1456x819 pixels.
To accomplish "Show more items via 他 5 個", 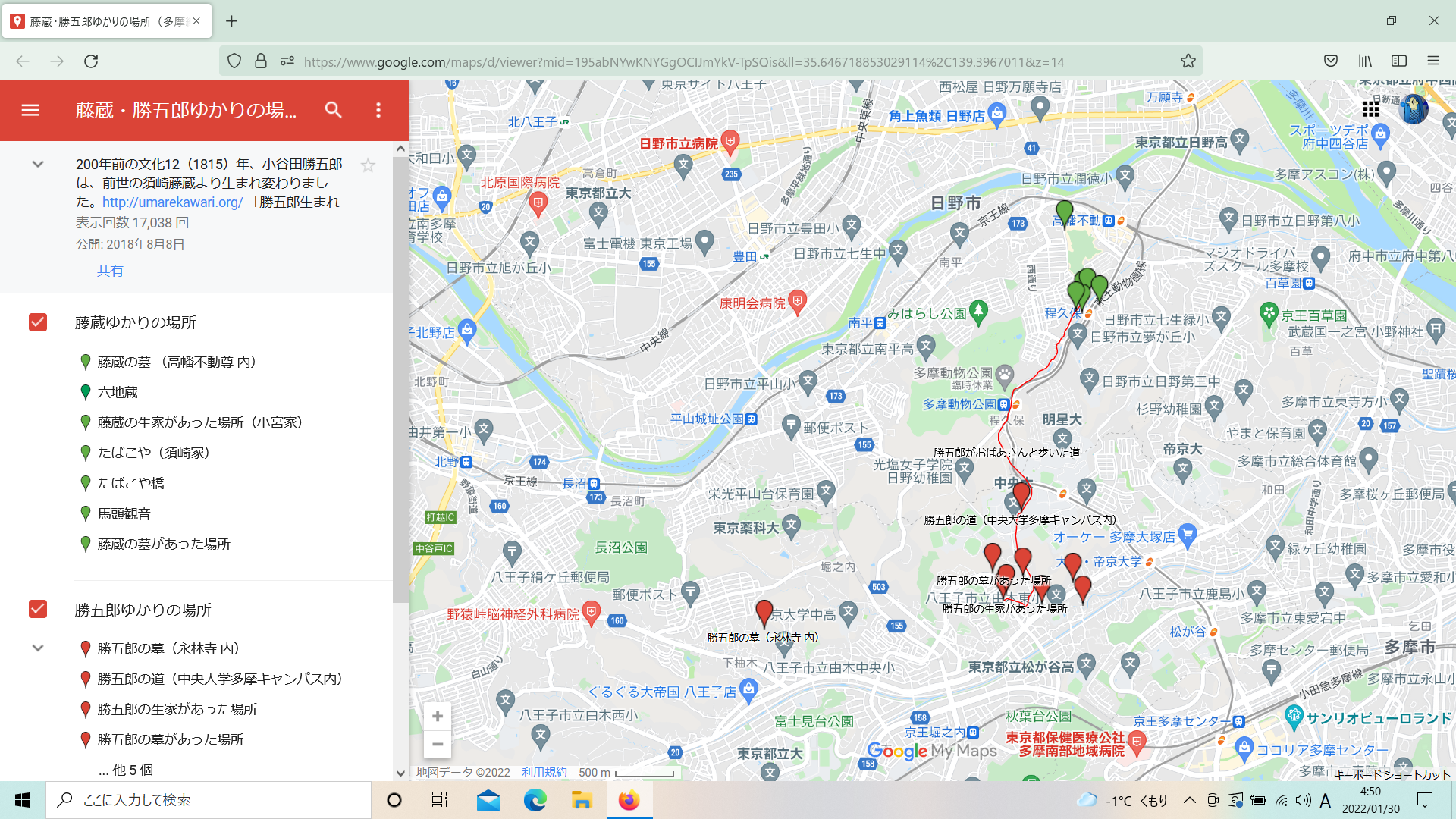I will tap(126, 770).
